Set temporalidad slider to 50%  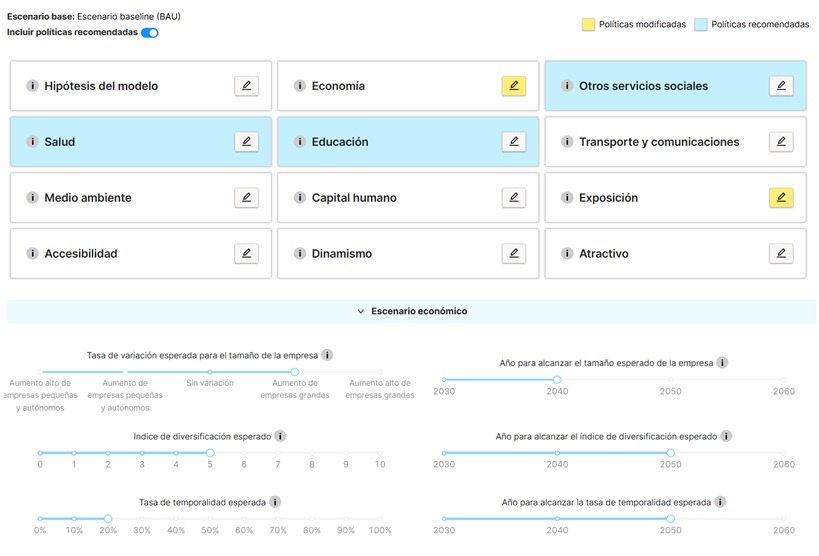(210, 518)
